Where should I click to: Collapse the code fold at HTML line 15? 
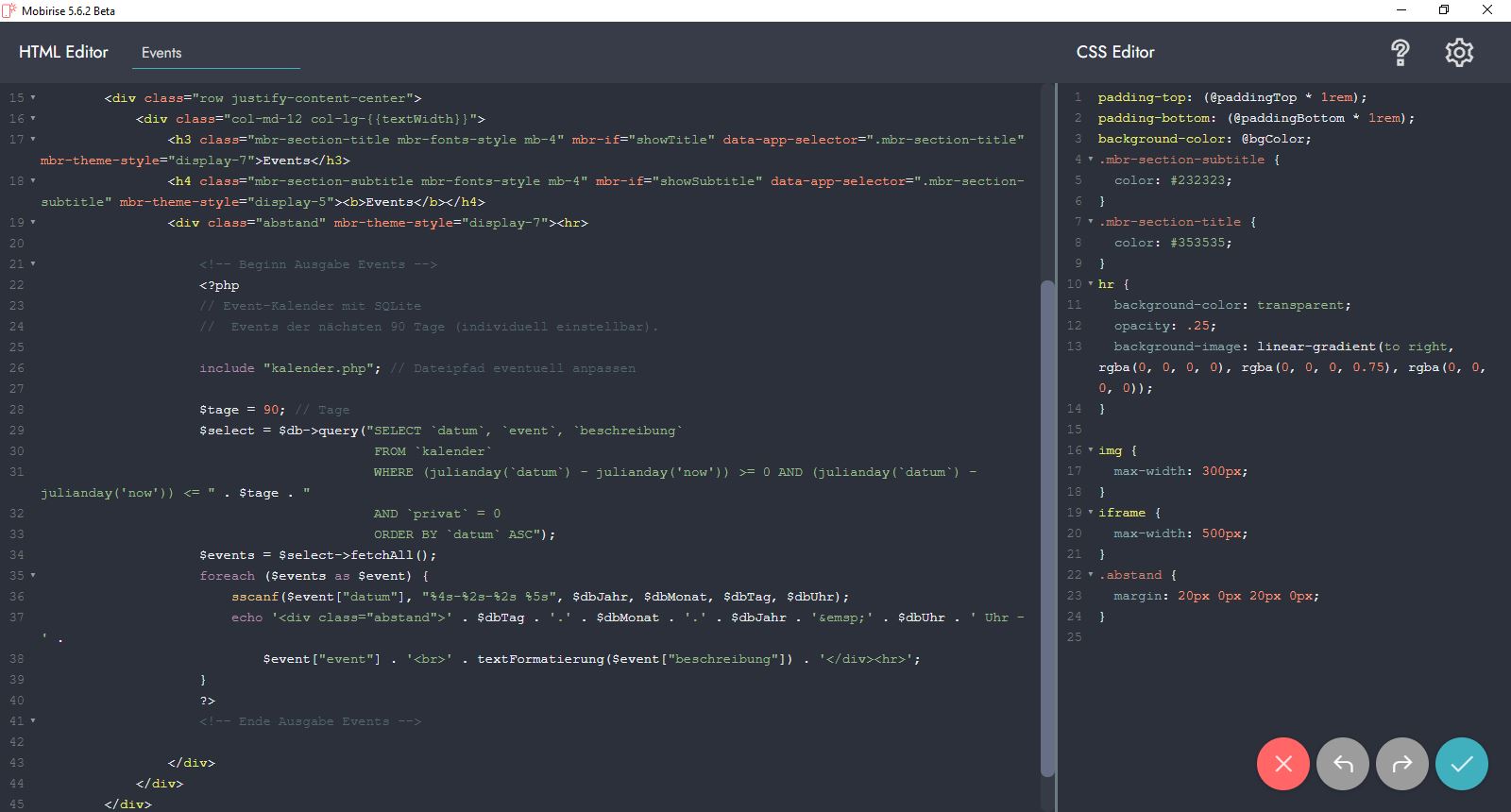33,98
